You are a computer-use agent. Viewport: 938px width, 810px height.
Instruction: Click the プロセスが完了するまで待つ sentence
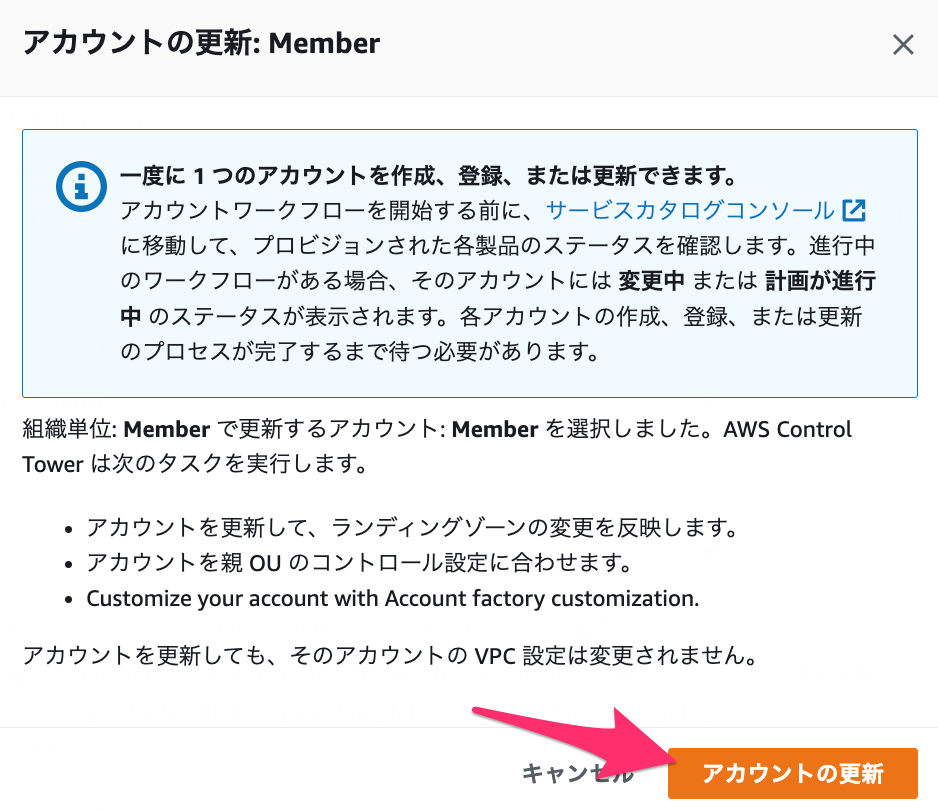pyautogui.click(x=360, y=351)
